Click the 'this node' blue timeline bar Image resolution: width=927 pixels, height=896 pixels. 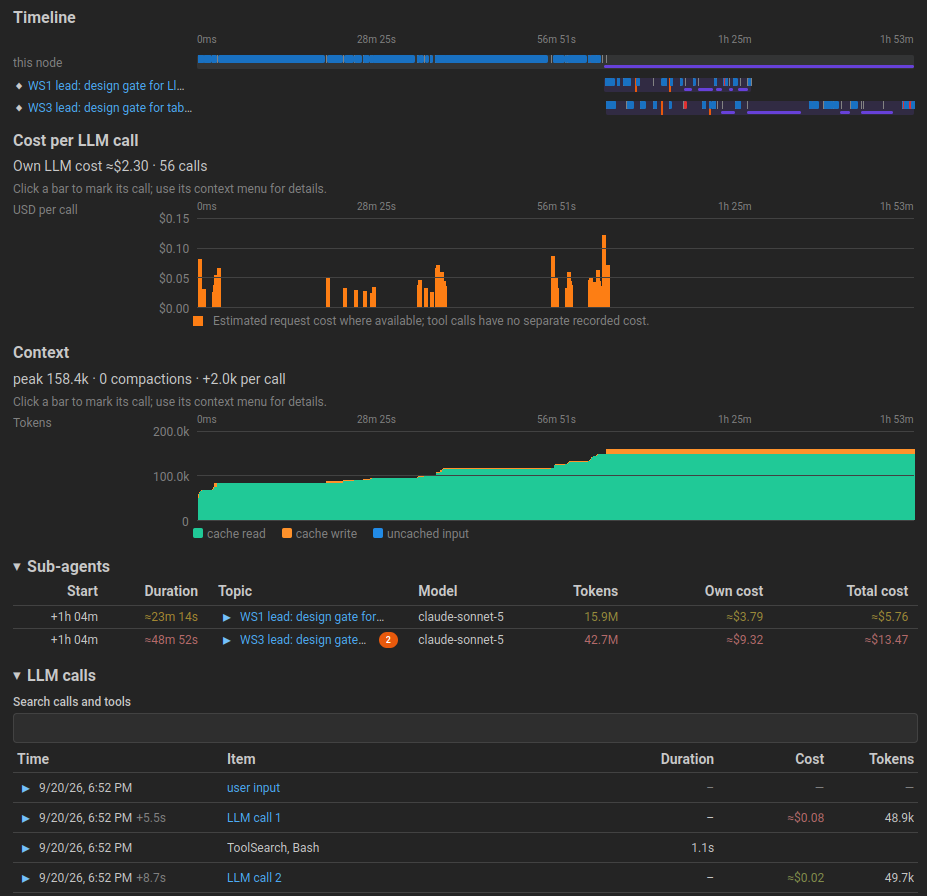point(401,59)
